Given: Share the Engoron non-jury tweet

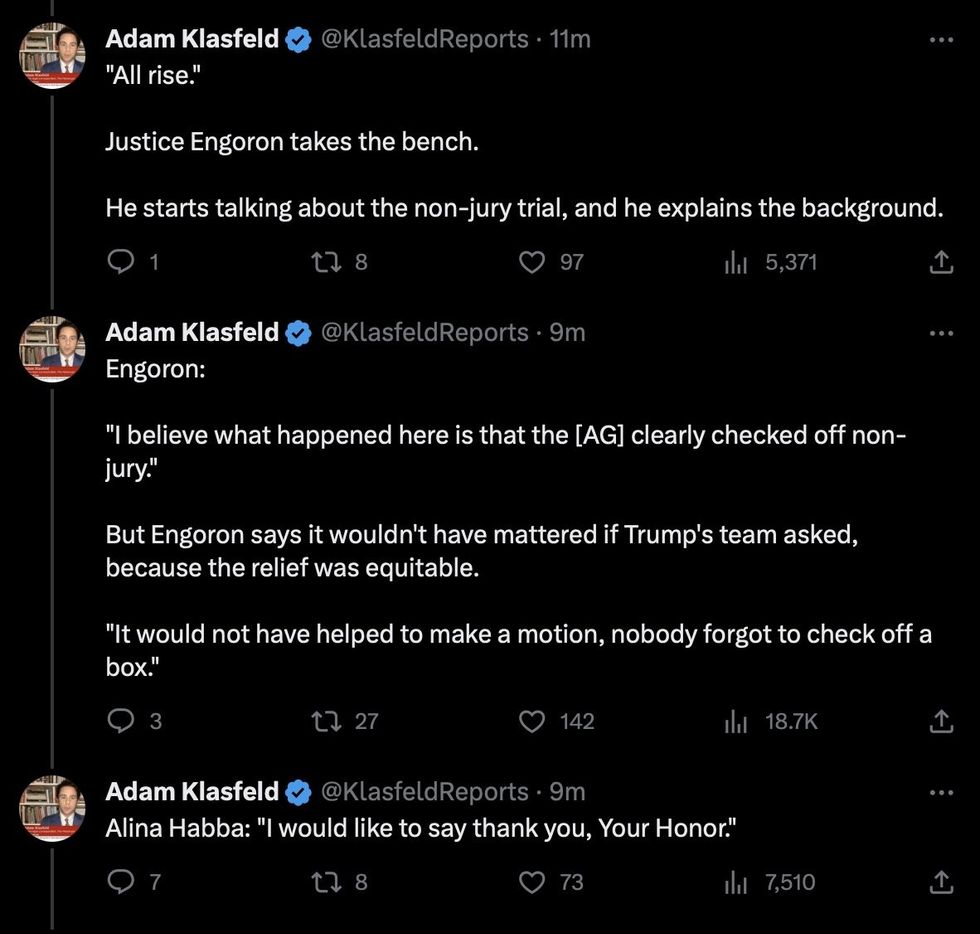Looking at the screenshot, I should coord(940,720).
